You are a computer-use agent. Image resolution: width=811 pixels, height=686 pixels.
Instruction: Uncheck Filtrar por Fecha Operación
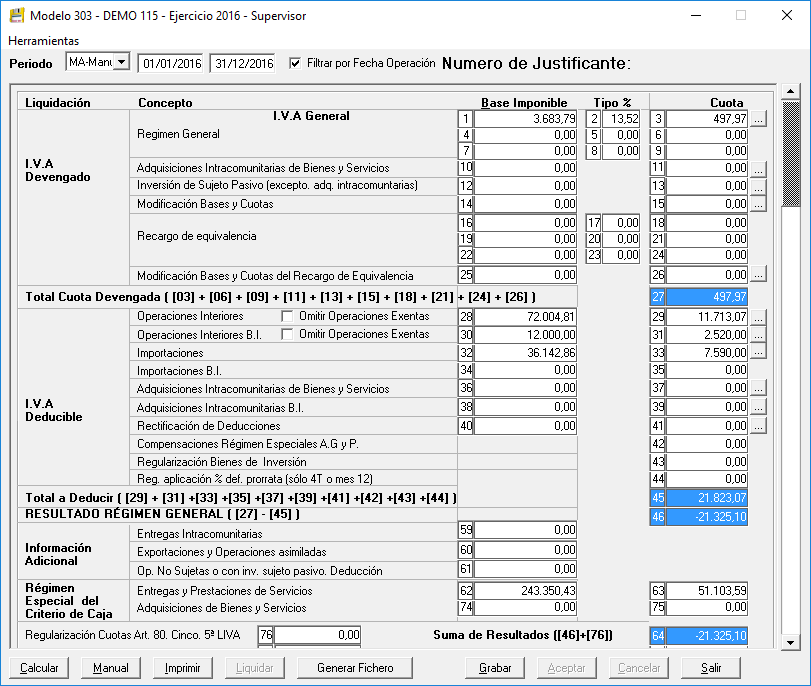(x=295, y=63)
